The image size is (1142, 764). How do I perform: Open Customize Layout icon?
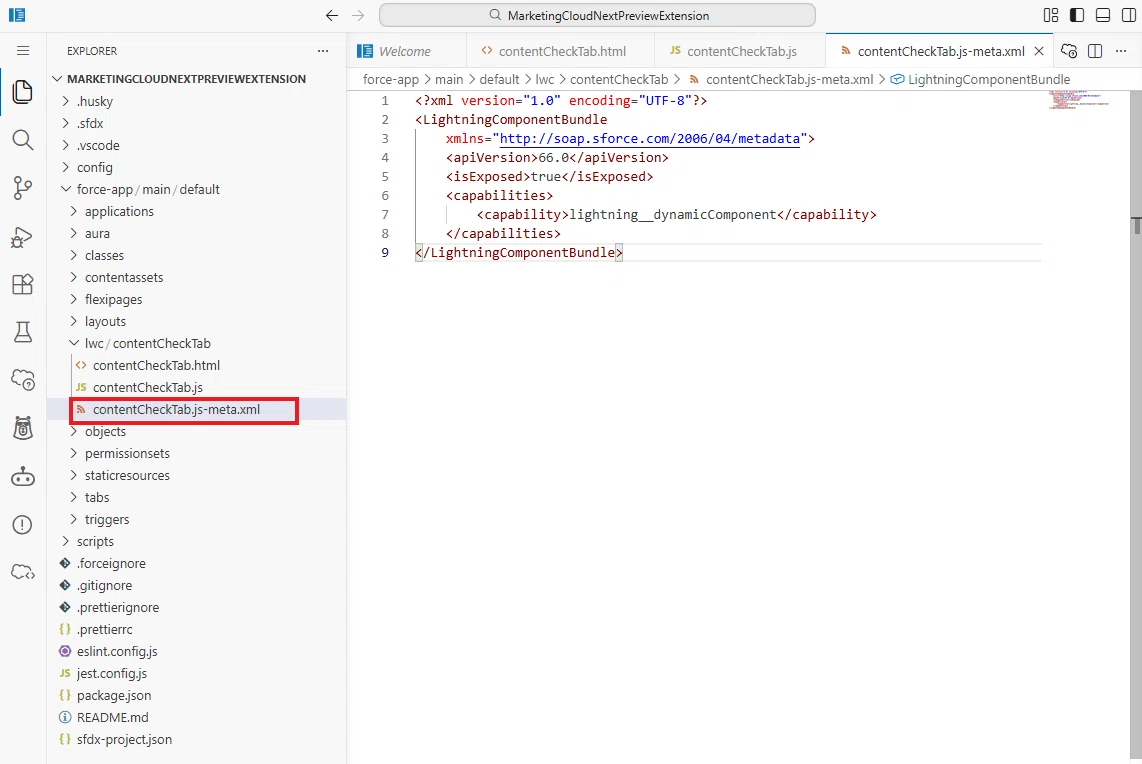coord(1051,15)
